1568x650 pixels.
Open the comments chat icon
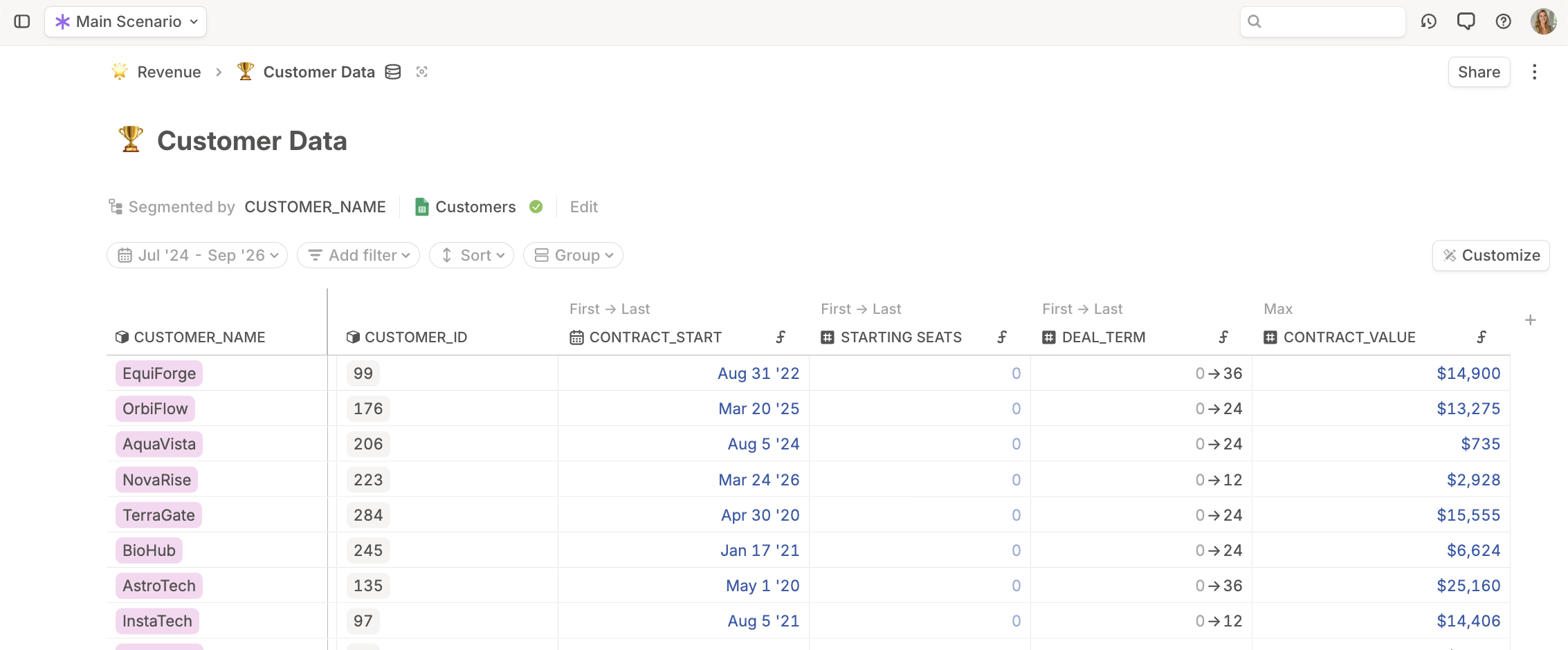(x=1466, y=21)
